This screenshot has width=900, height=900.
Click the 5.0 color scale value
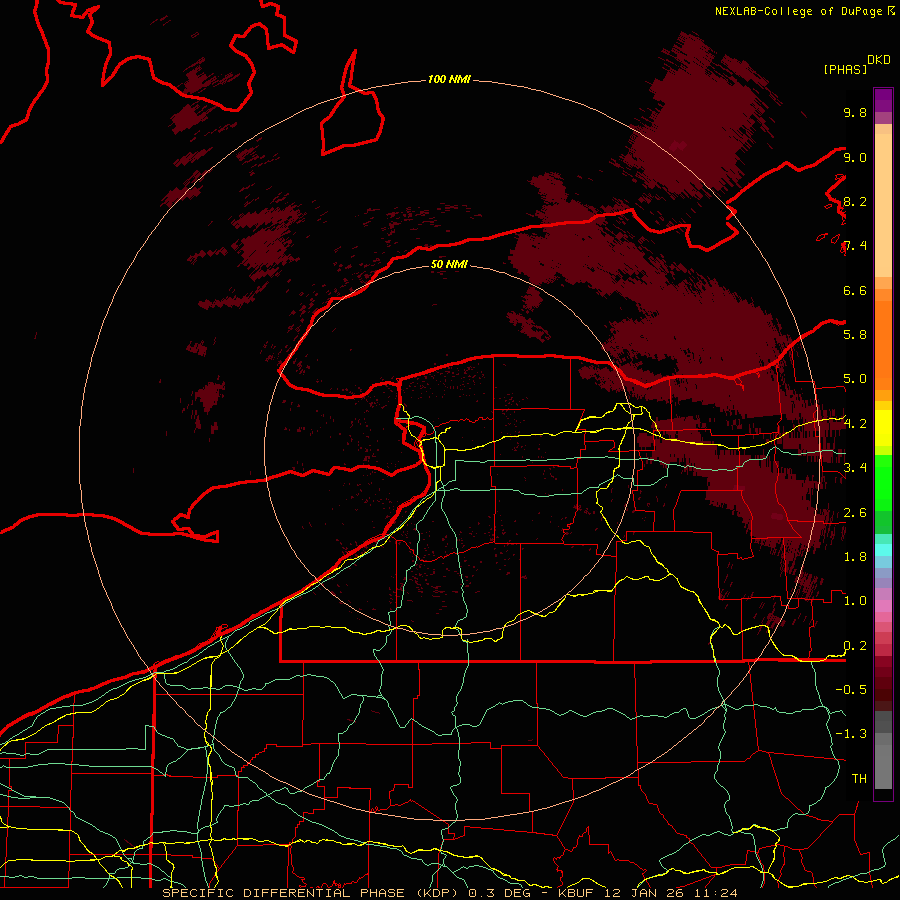click(x=855, y=379)
